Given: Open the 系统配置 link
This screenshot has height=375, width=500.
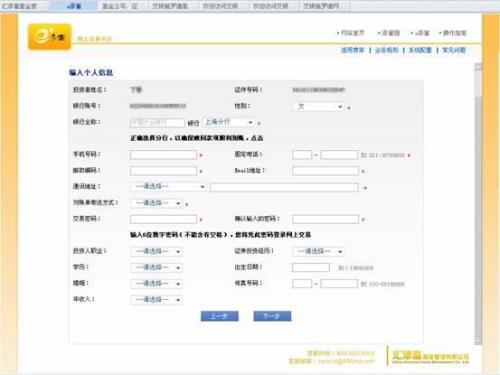Looking at the screenshot, I should point(420,50).
